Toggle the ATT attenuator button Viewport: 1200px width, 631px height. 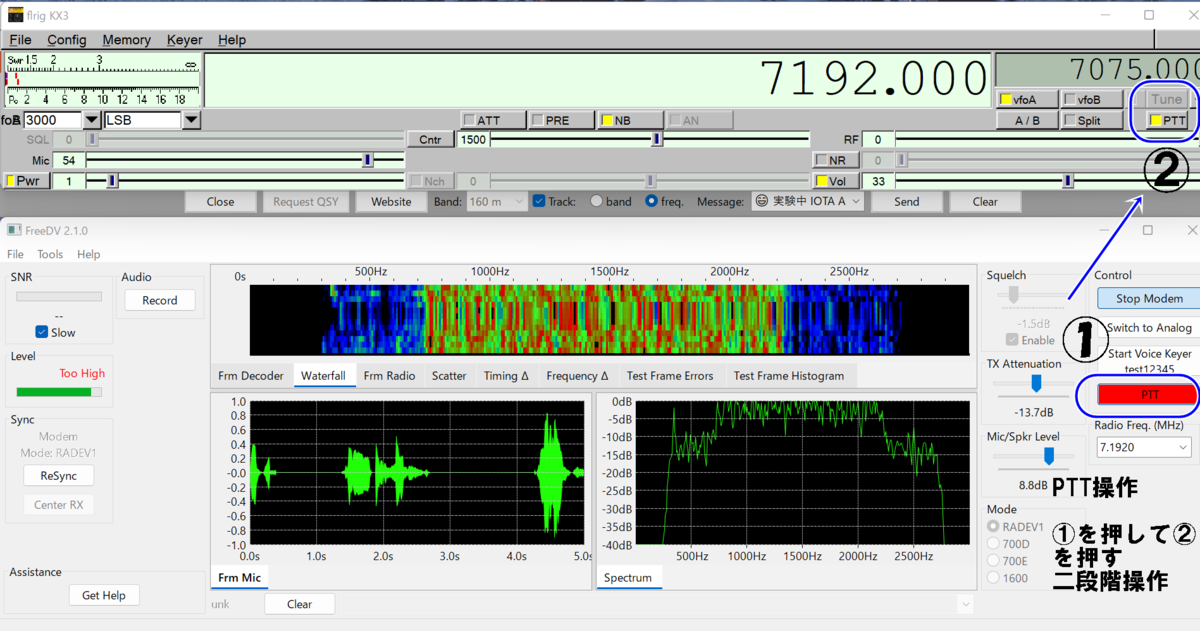click(494, 120)
